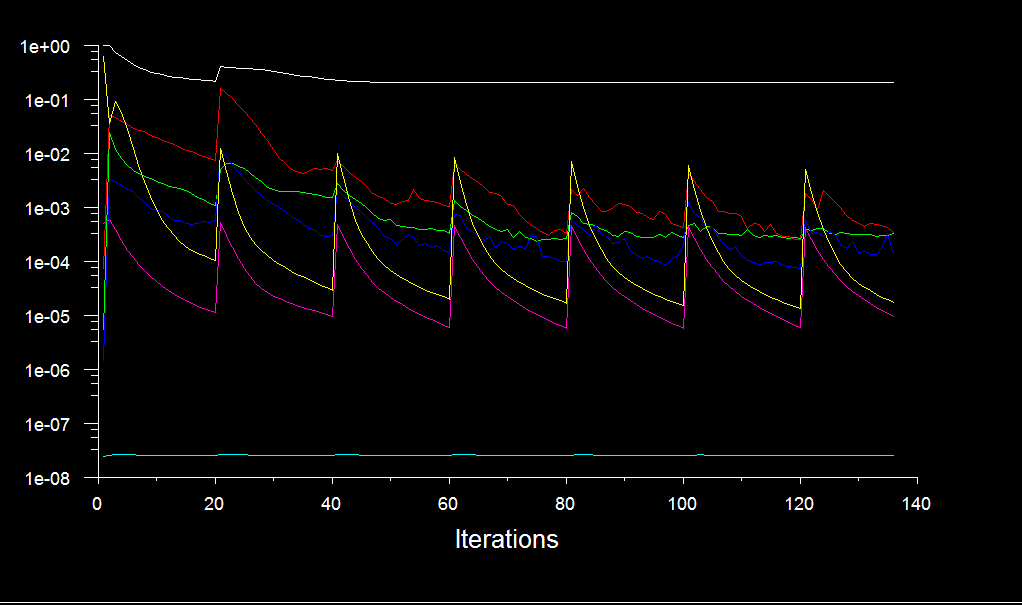Click the flat cyan residual line near 1e-08
The width and height of the screenshot is (1022, 605).
click(500, 455)
